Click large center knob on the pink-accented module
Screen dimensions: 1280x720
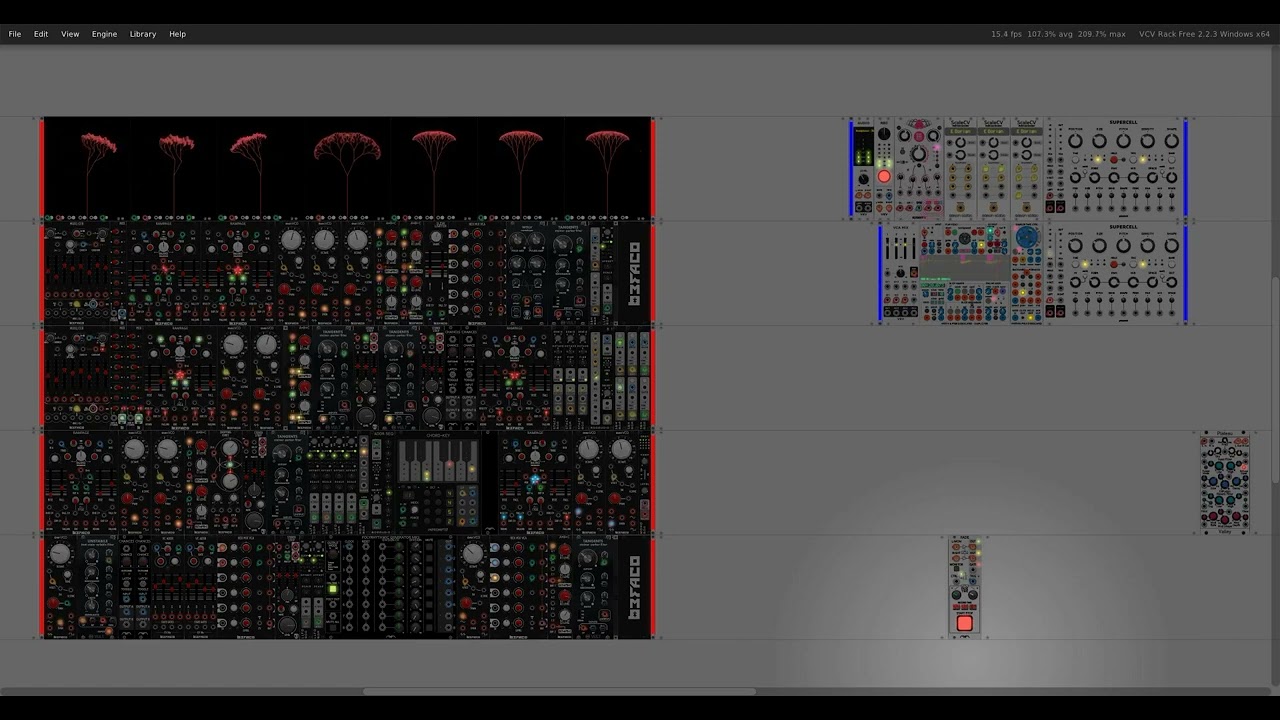click(x=918, y=154)
